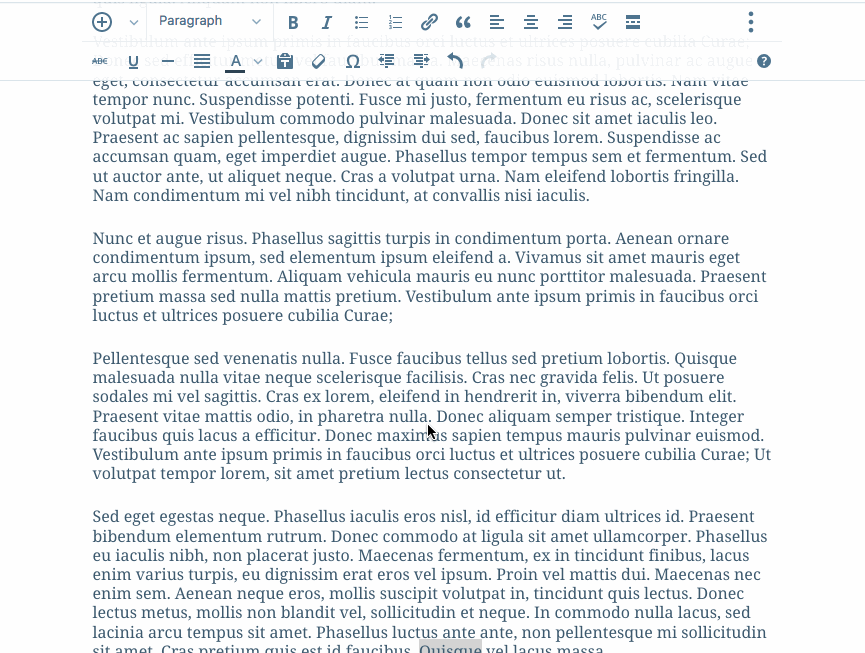Viewport: 865px width, 653px height.
Task: Click the highlighted word 'Quisque' at the bottom
Action: [450, 647]
